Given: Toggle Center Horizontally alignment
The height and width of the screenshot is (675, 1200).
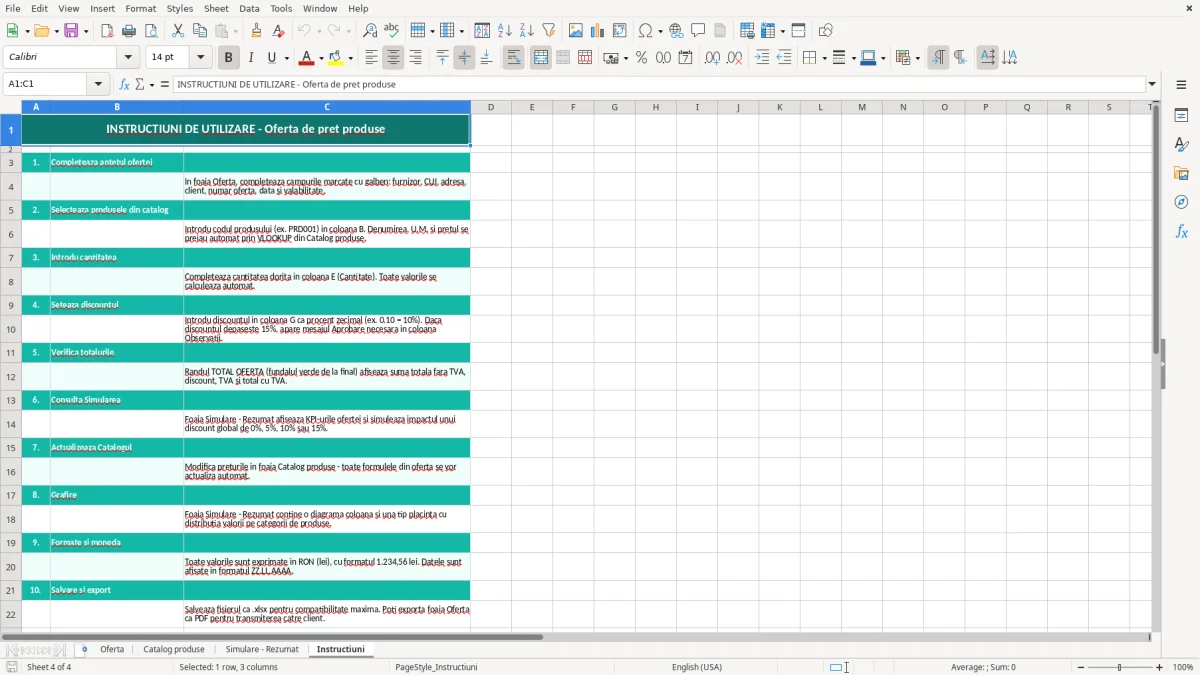Looking at the screenshot, I should pos(393,58).
